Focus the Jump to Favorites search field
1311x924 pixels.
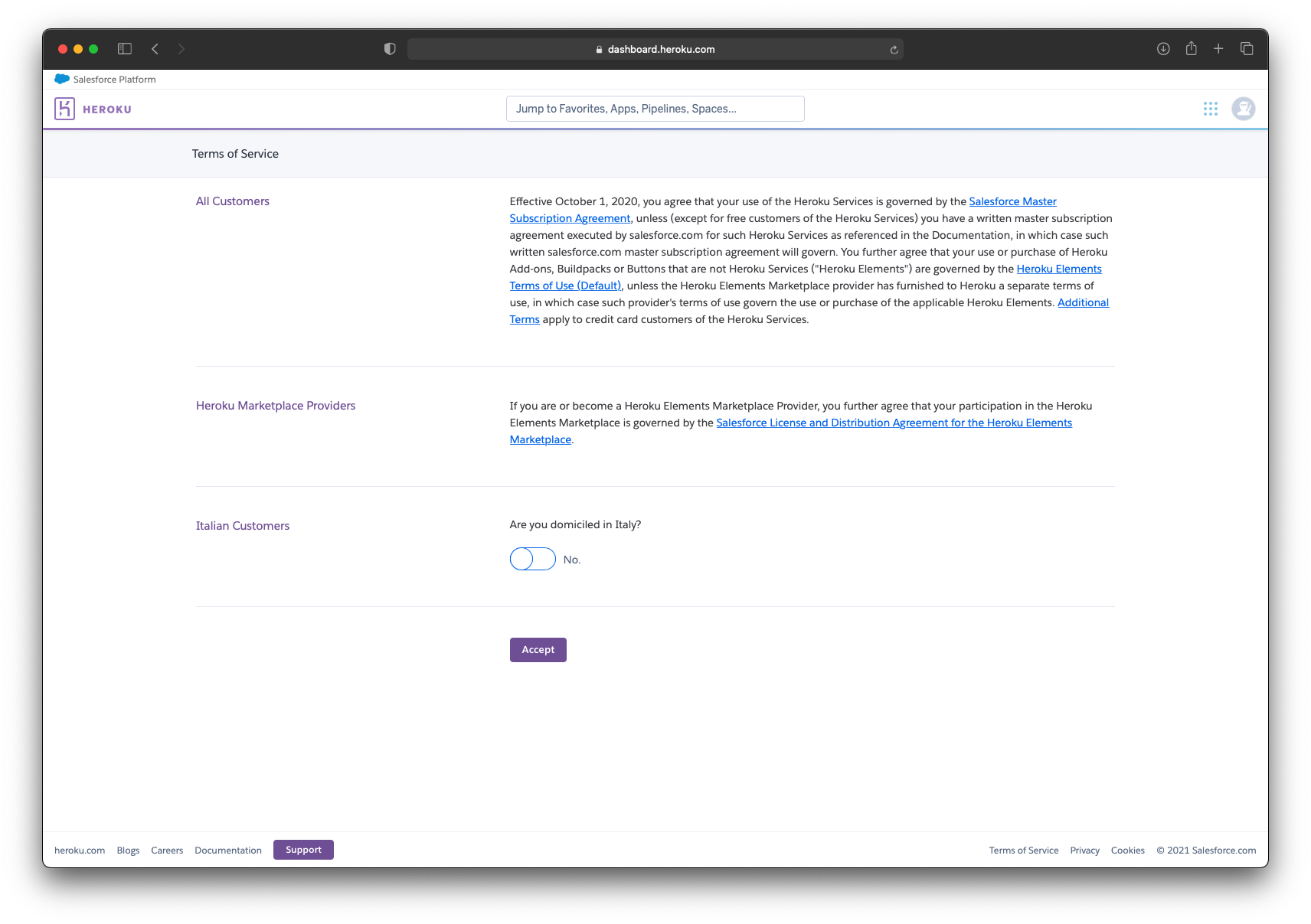pyautogui.click(x=655, y=109)
